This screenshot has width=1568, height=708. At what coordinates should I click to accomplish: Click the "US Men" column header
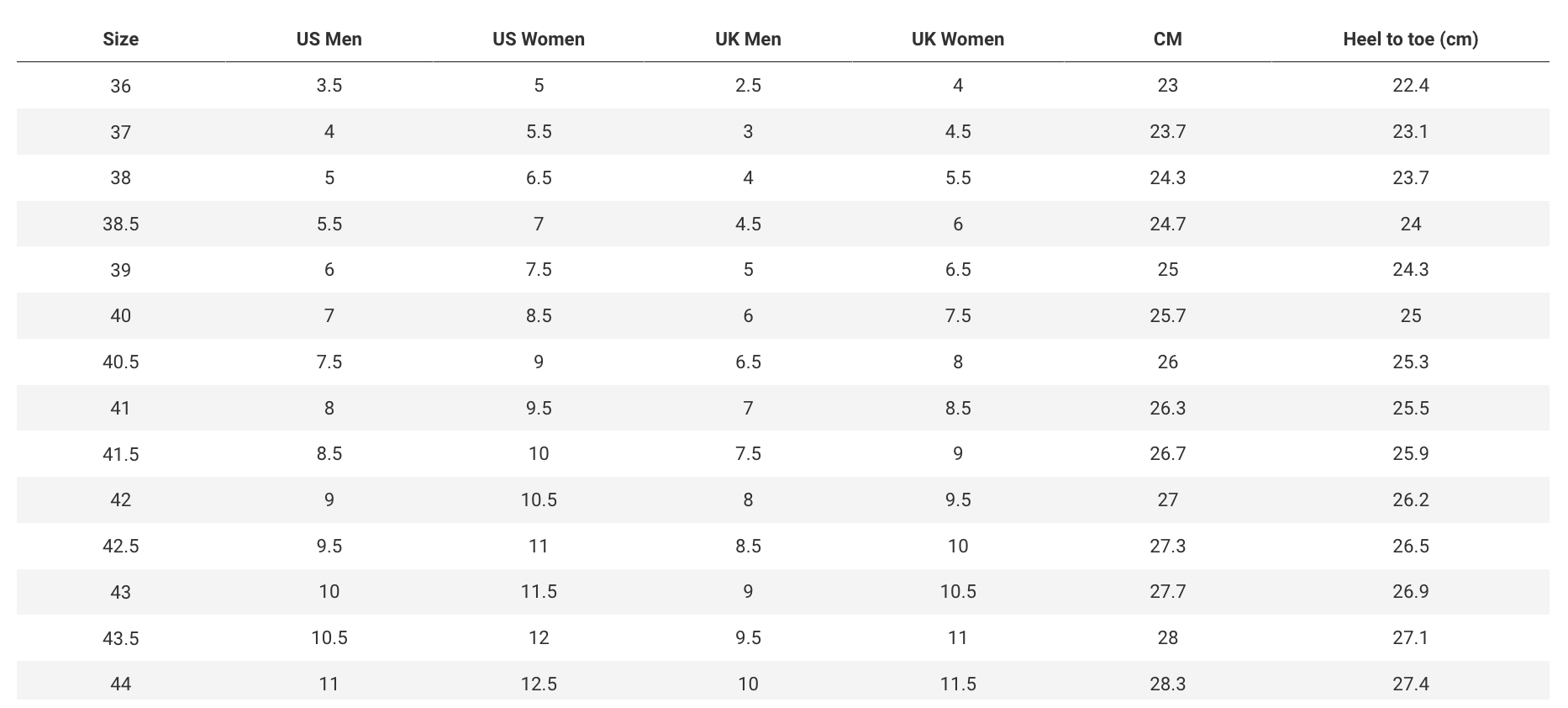329,39
